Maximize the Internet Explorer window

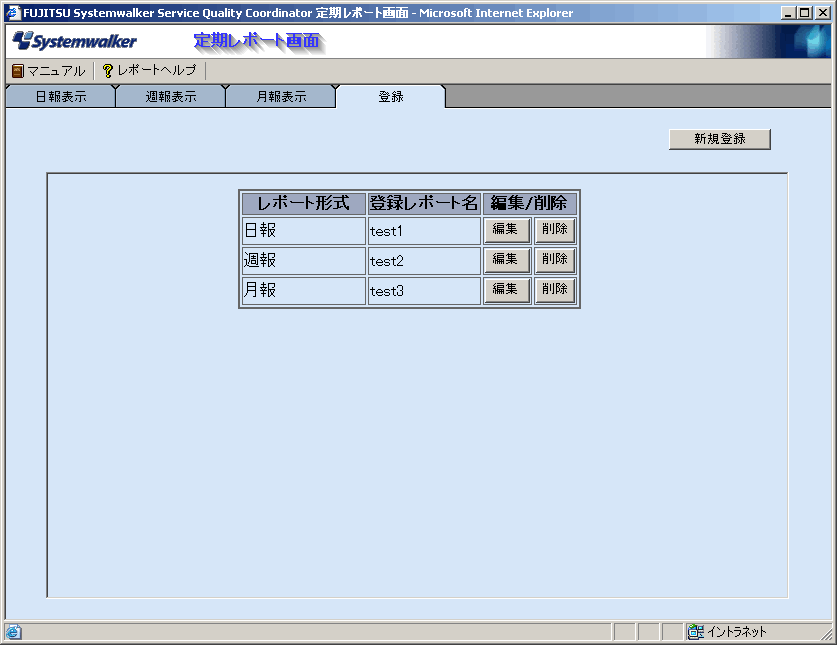805,13
